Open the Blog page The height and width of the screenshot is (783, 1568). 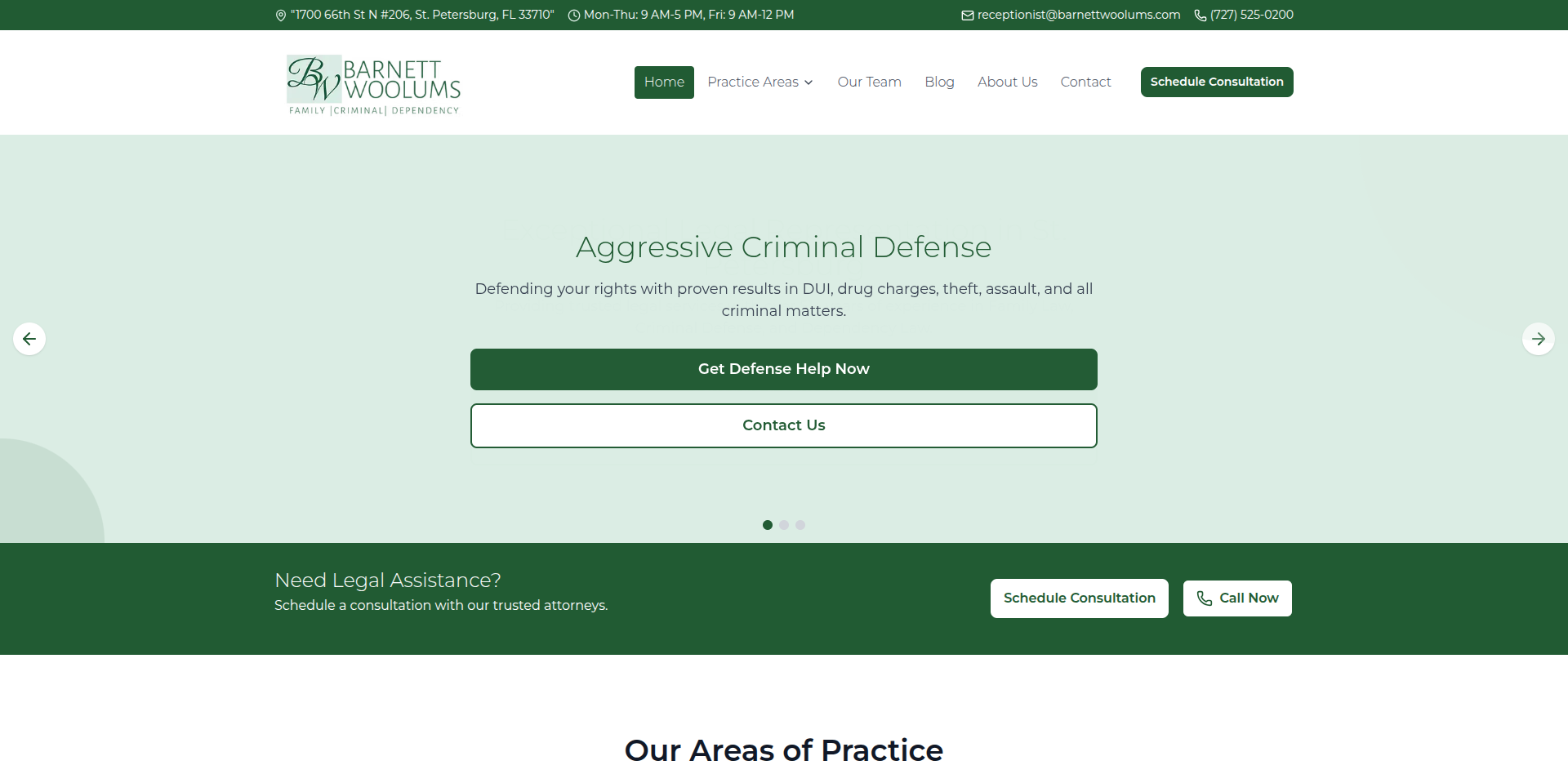tap(939, 82)
